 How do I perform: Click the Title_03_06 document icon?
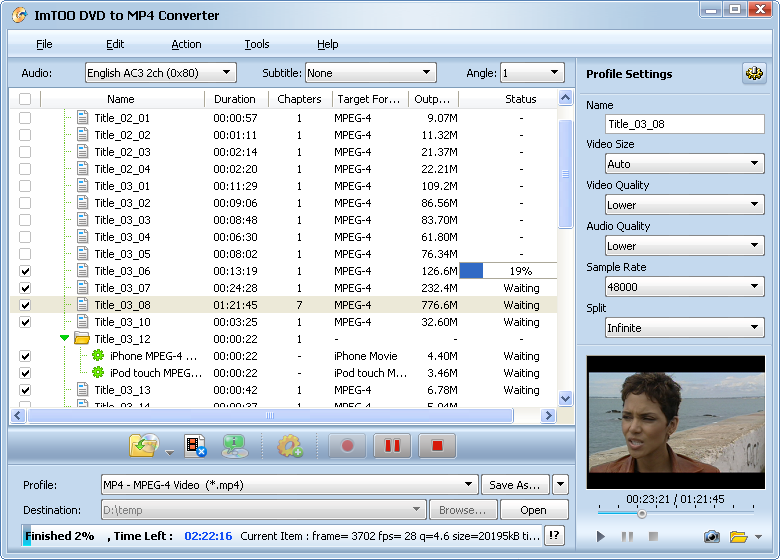tap(83, 271)
